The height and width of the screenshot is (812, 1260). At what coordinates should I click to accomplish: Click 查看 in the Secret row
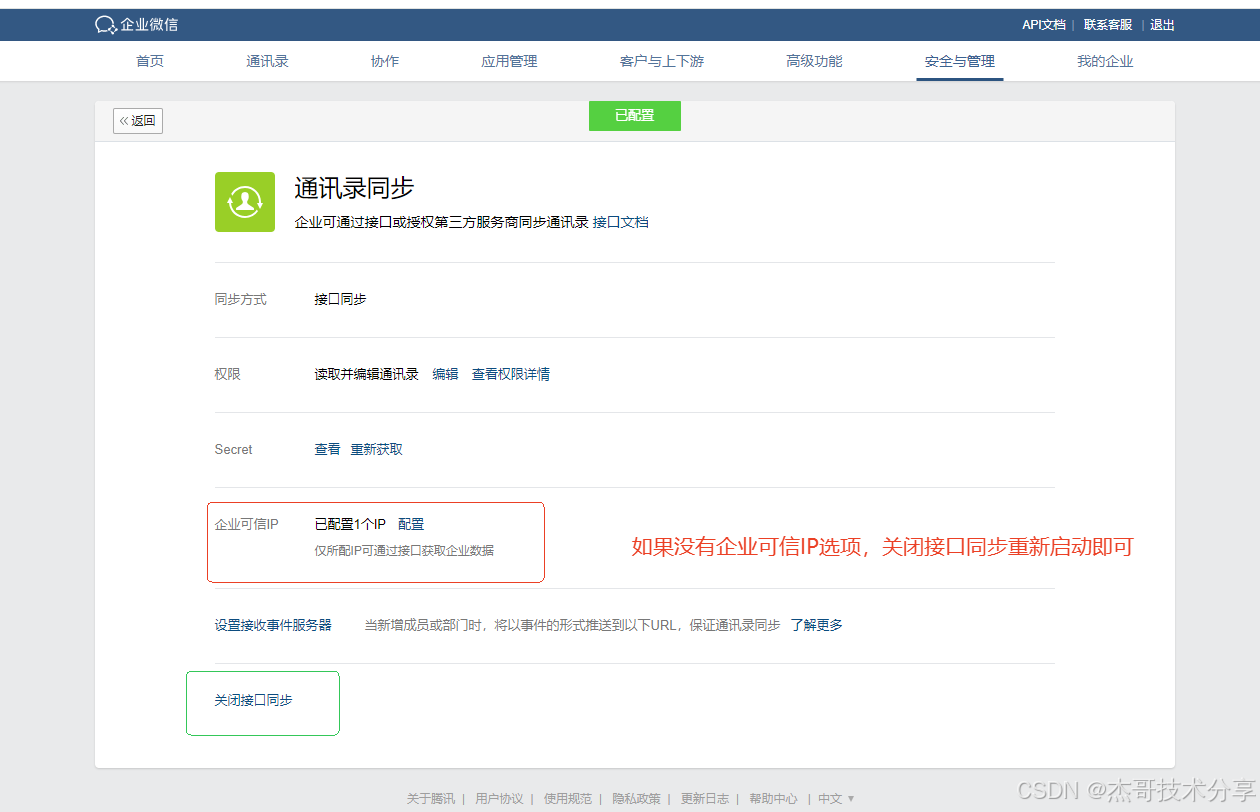(327, 449)
